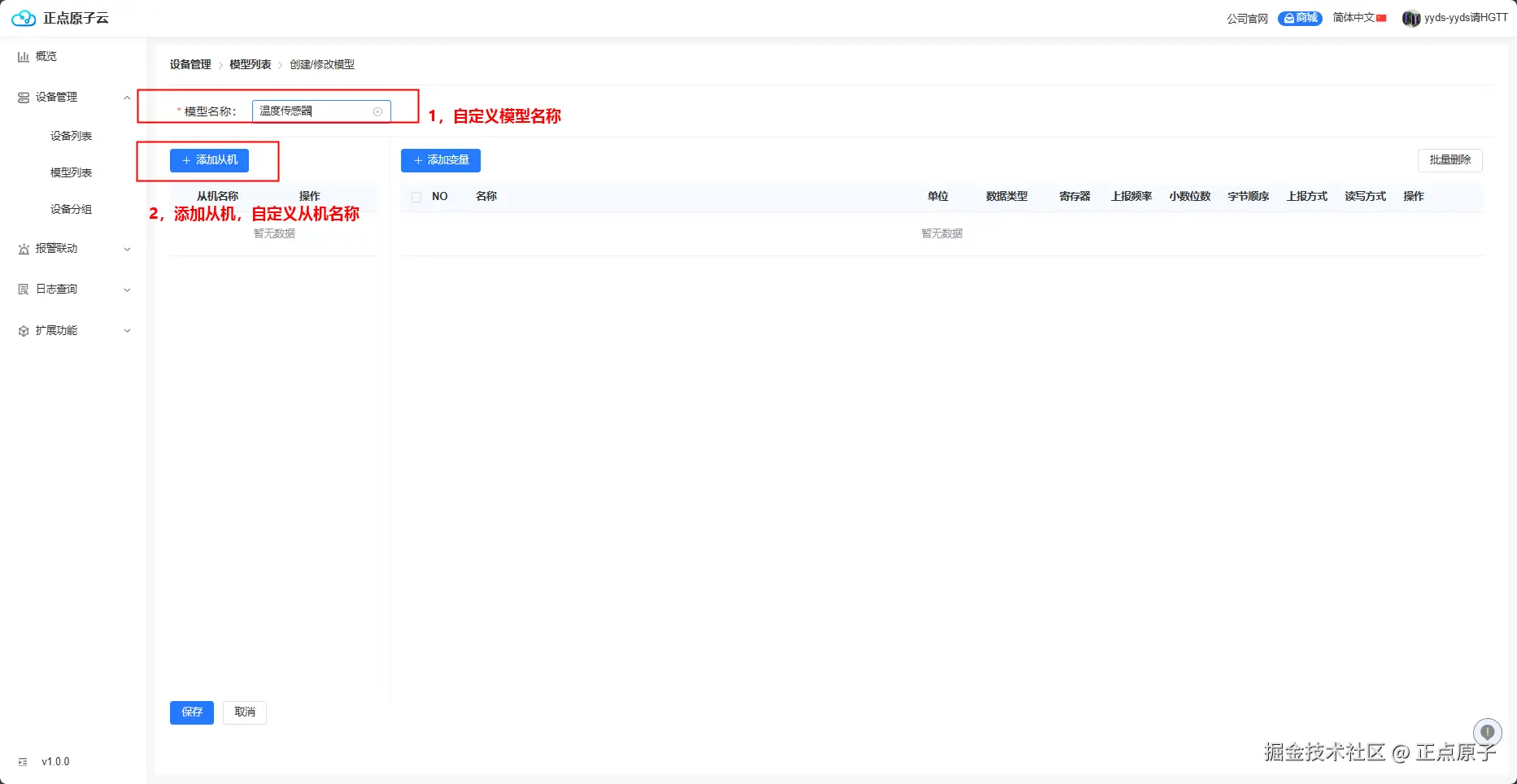Select 模型列表 in the sidebar
The image size is (1517, 784).
point(72,172)
